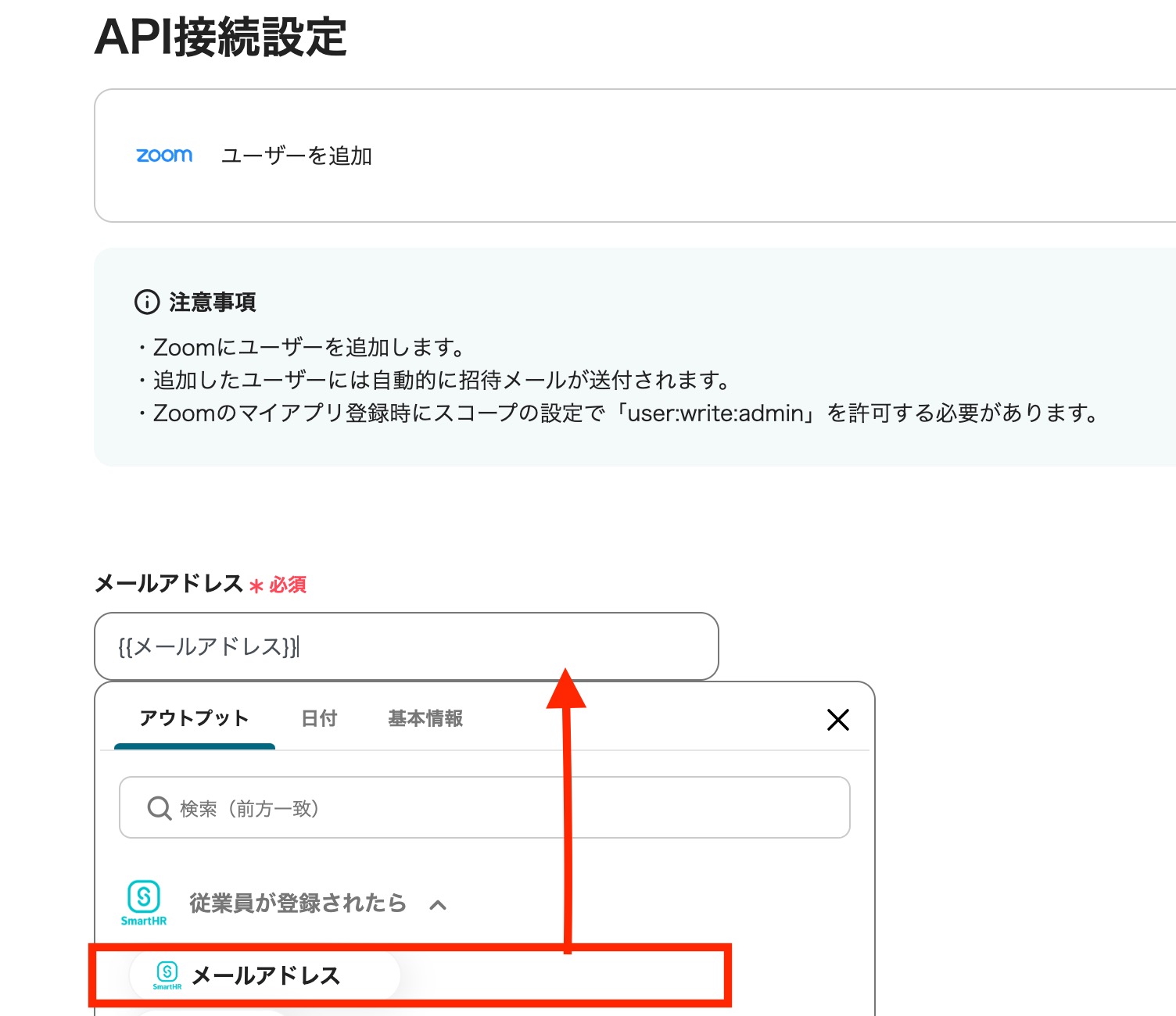Click the note about 招待メール being sent

tap(434, 380)
